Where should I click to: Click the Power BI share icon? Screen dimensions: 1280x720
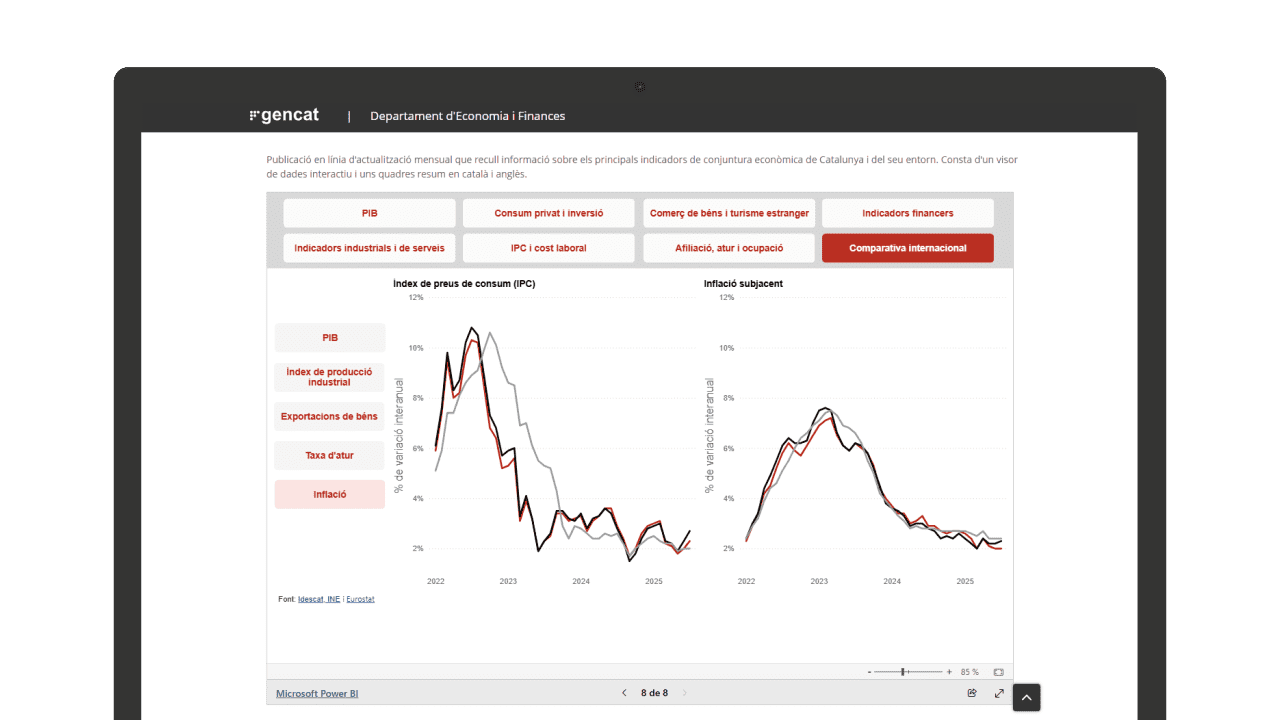point(972,693)
